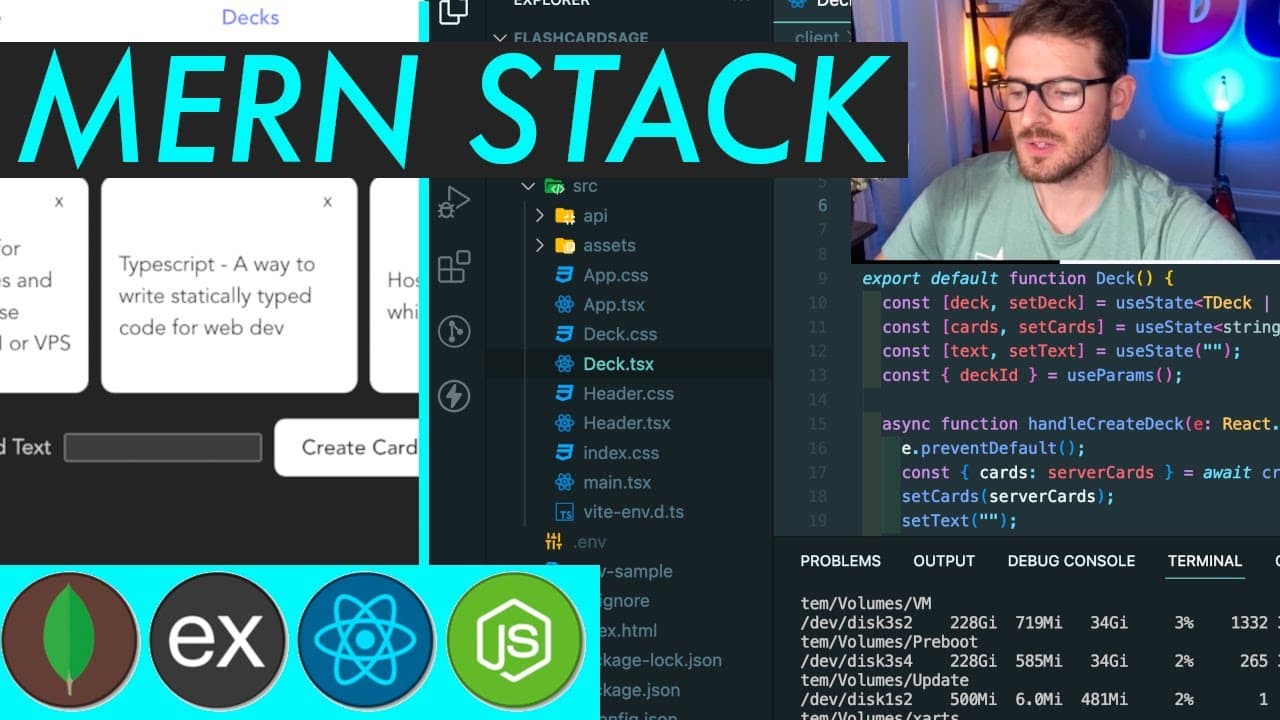The image size is (1280, 720).
Task: Expand the api folder
Action: pyautogui.click(x=540, y=216)
